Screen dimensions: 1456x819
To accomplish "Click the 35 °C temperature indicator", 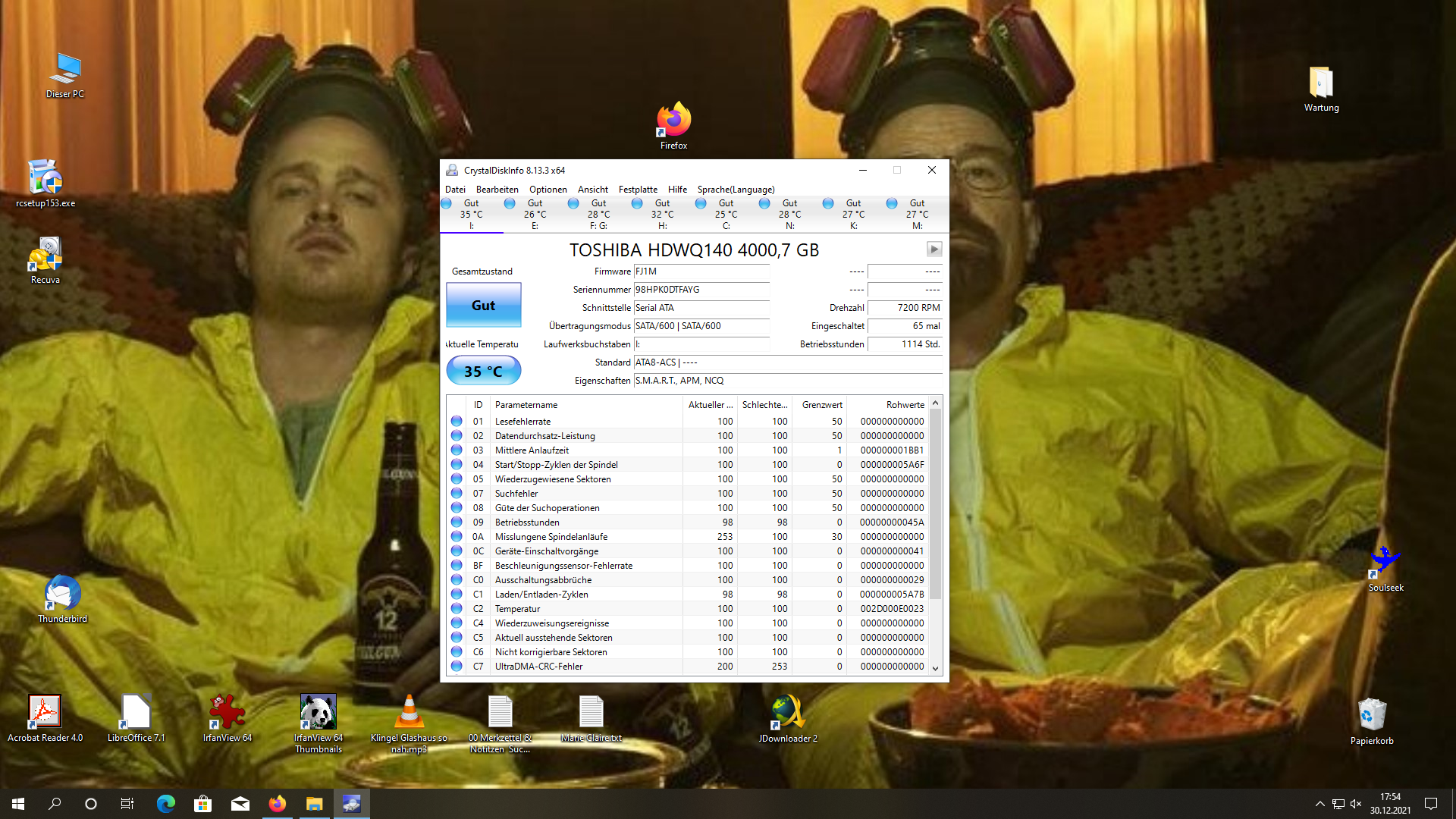I will (x=483, y=371).
